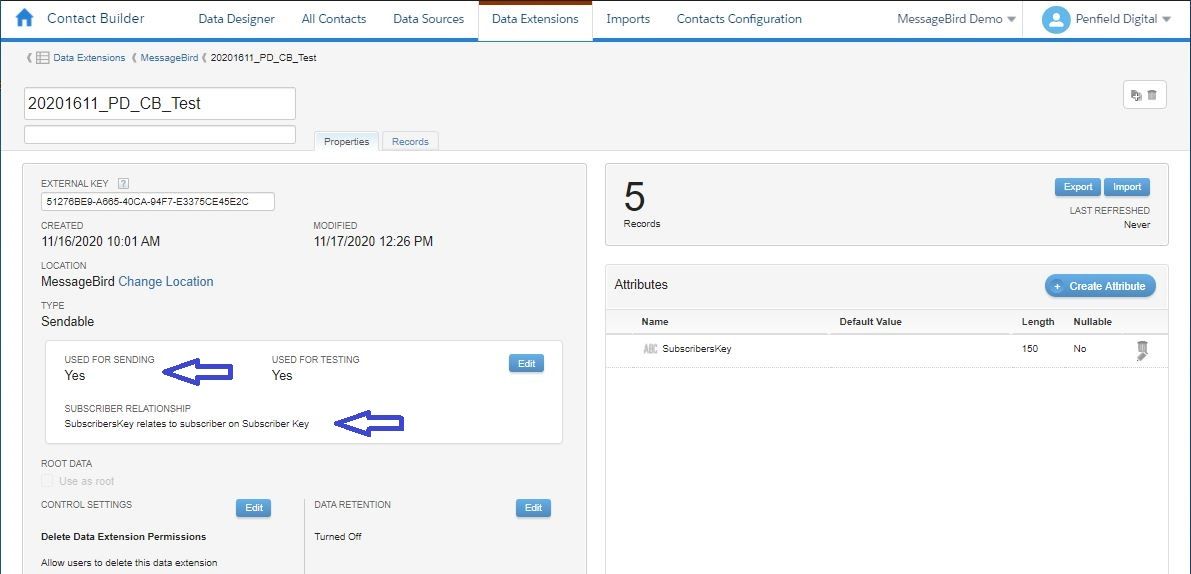The height and width of the screenshot is (574, 1191).
Task: Click the ABC text type icon for SubscribersKey
Action: coord(650,349)
